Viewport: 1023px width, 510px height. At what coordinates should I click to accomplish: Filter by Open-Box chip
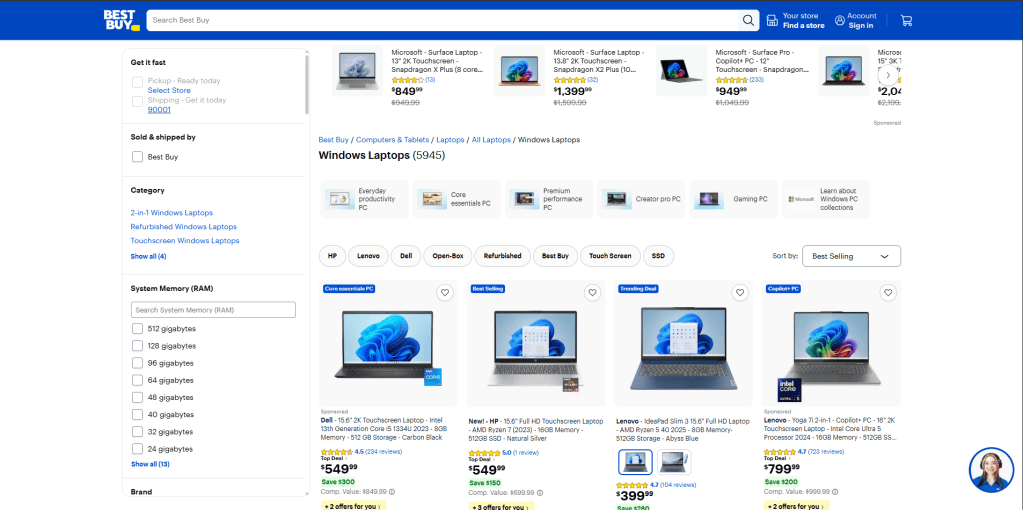click(448, 256)
